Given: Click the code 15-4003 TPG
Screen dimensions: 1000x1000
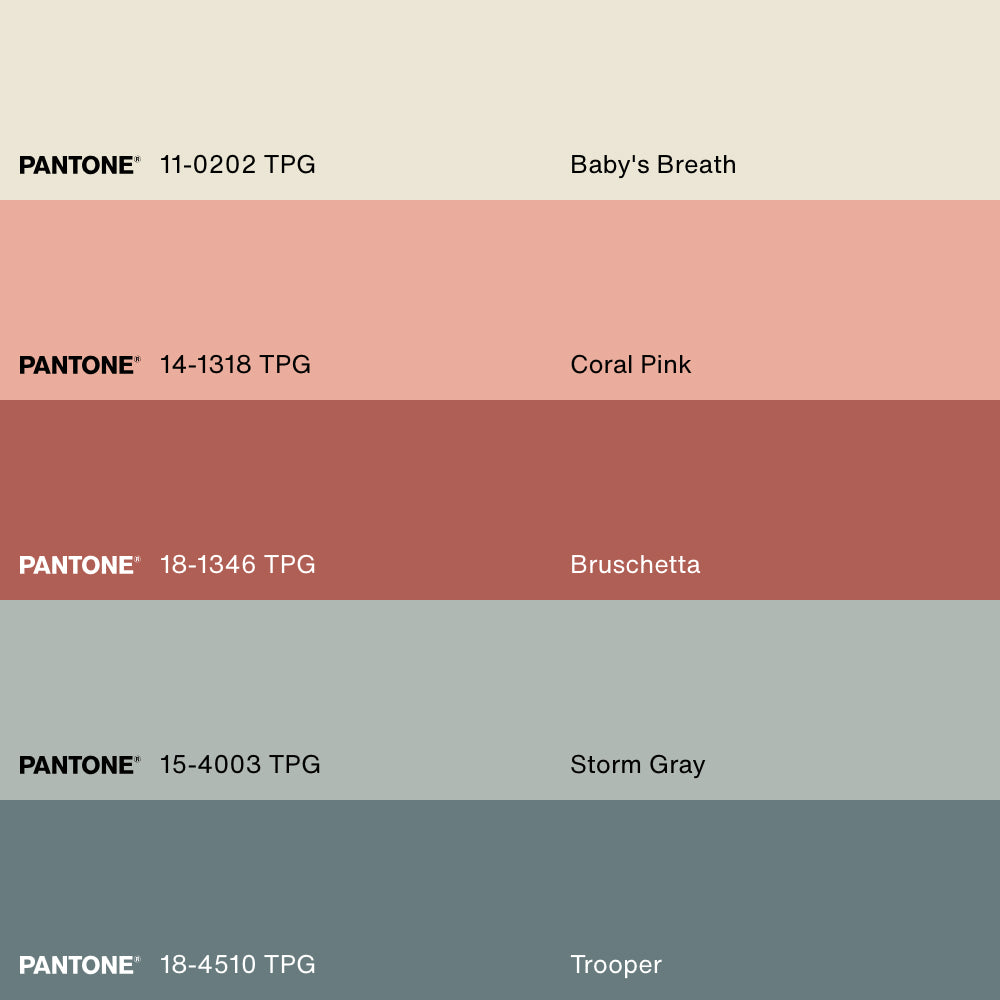Looking at the screenshot, I should click(240, 765).
